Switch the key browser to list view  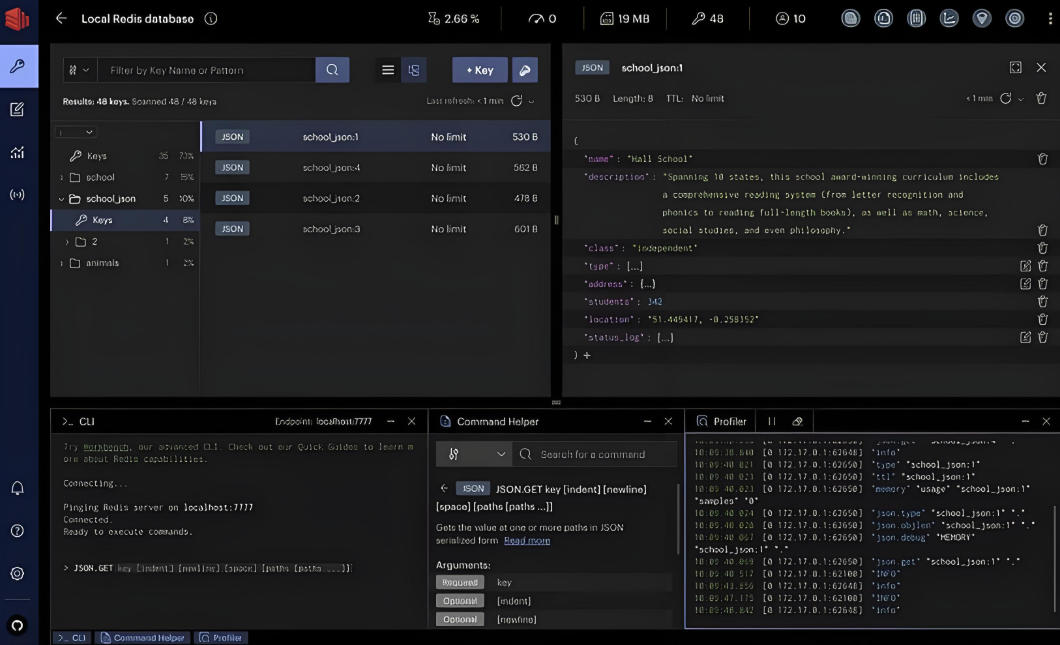click(x=388, y=70)
